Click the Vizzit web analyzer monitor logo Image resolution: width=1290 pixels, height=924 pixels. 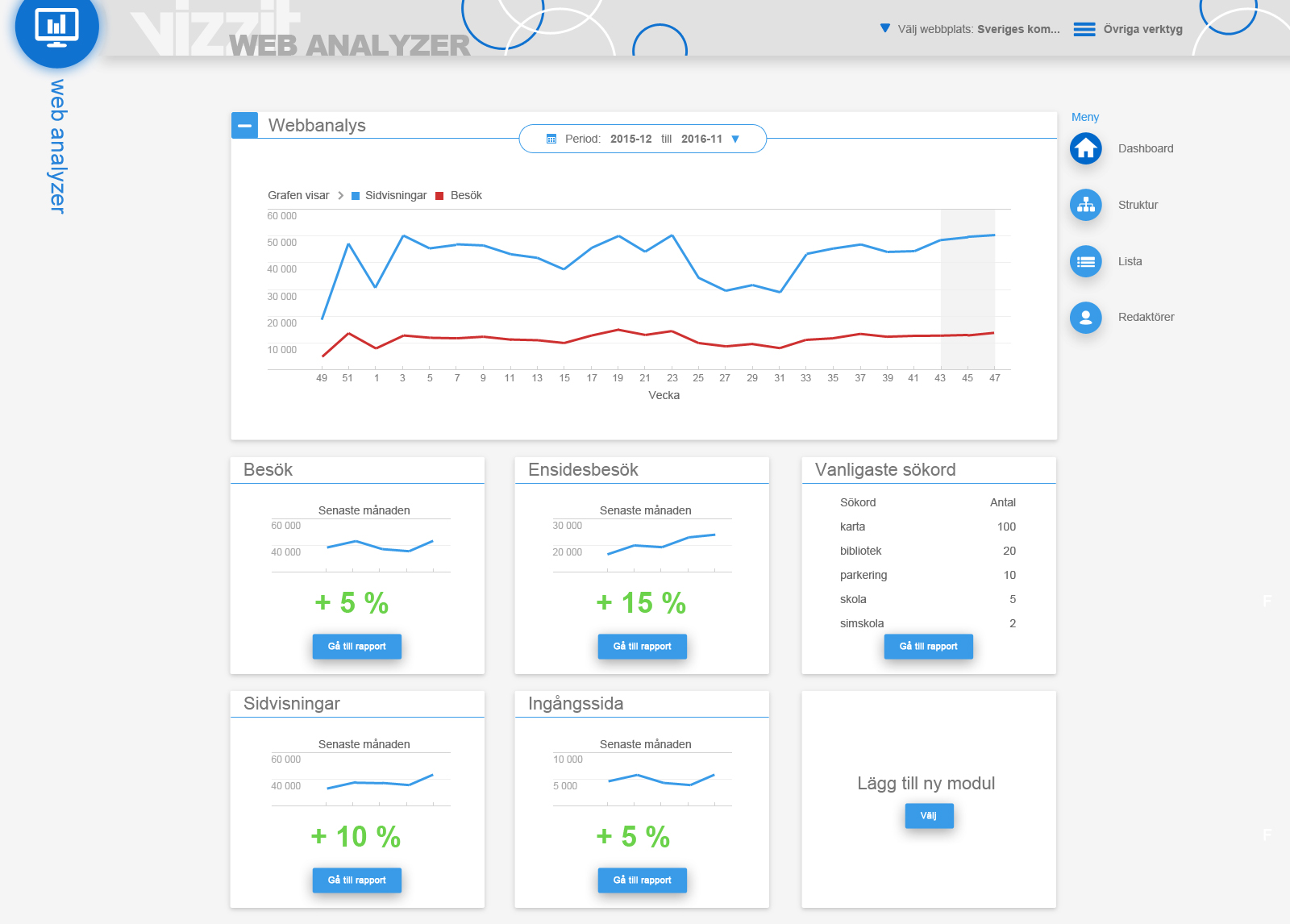click(x=56, y=26)
